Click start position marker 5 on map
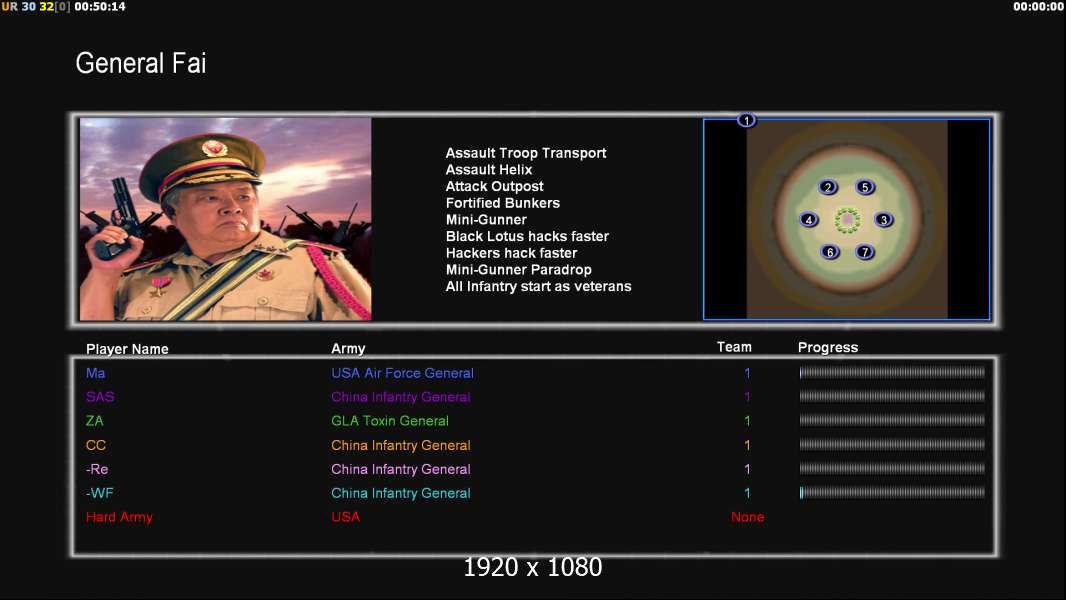This screenshot has height=600, width=1066. pos(865,187)
